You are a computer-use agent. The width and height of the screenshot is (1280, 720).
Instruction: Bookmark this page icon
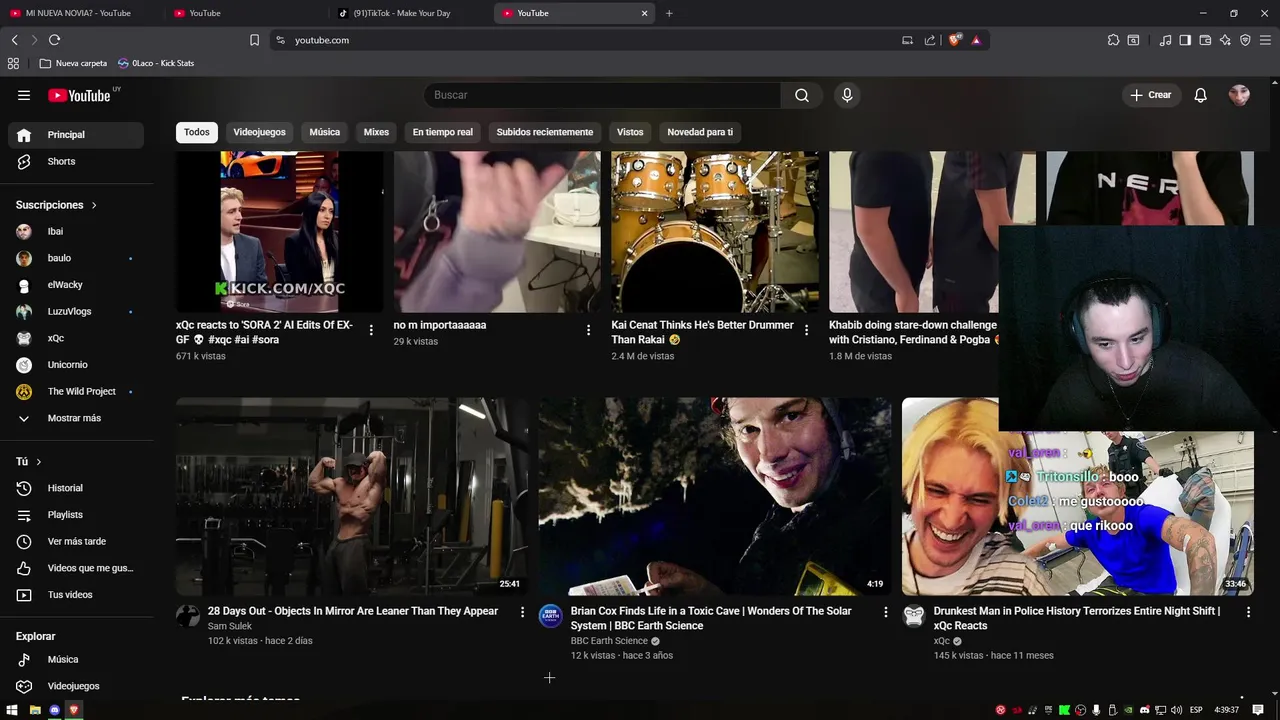pyautogui.click(x=254, y=40)
